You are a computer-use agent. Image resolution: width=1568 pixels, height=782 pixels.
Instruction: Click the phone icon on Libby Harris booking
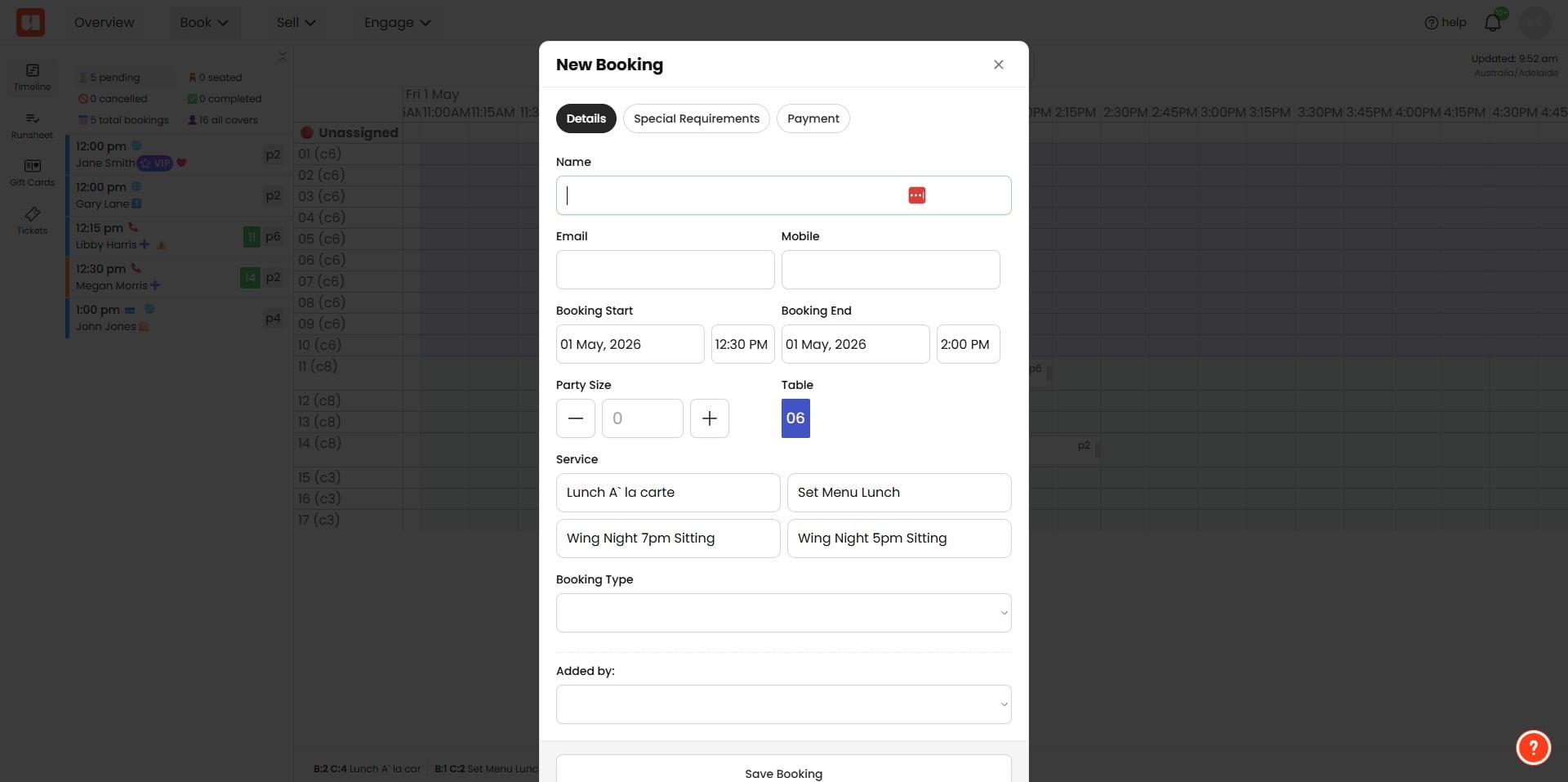[133, 227]
